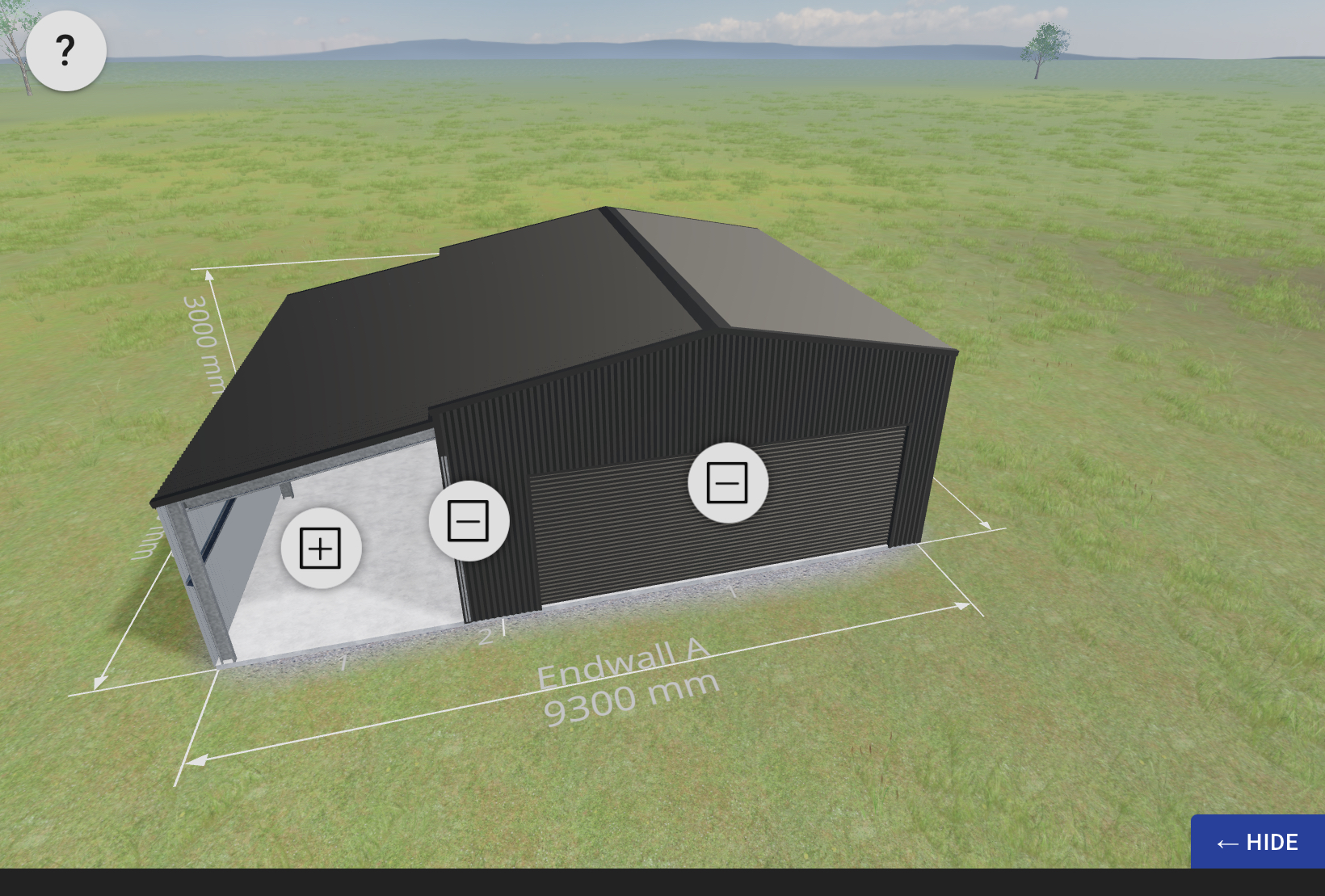This screenshot has height=896, width=1325.
Task: Click the bay 1 marker below roller door
Action: [732, 591]
